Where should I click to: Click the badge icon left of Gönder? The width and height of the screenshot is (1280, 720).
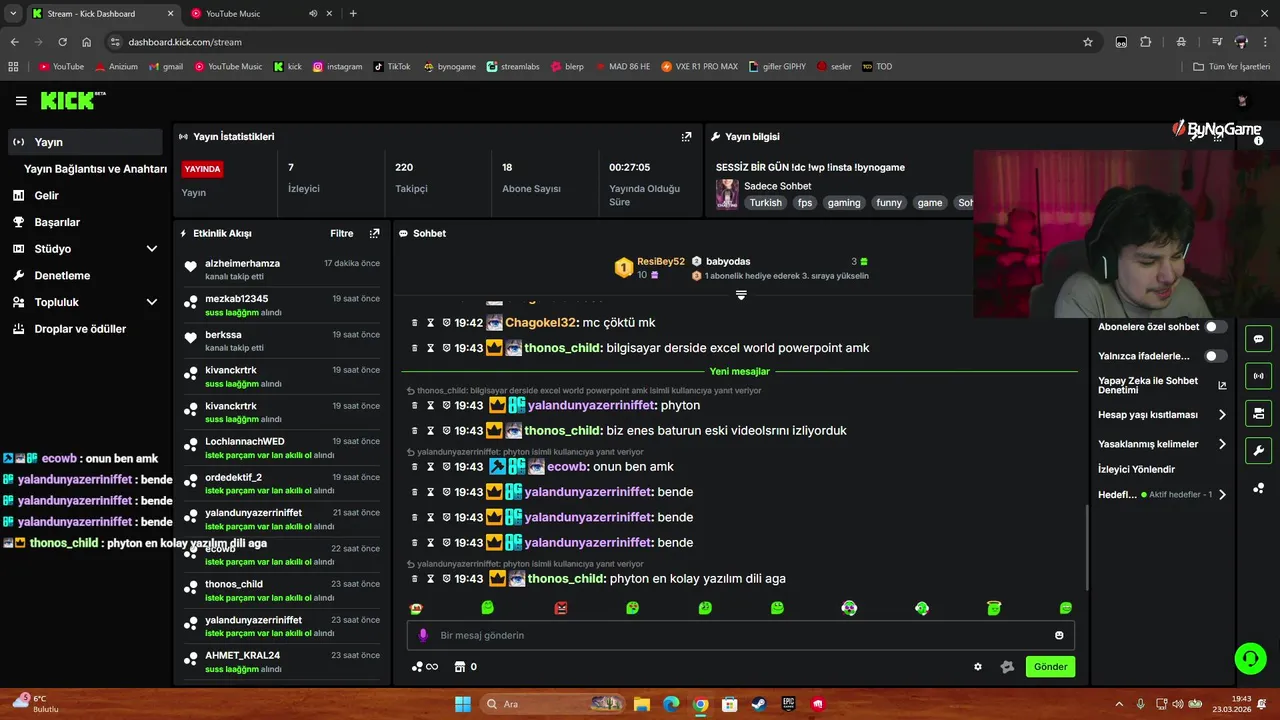1007,667
